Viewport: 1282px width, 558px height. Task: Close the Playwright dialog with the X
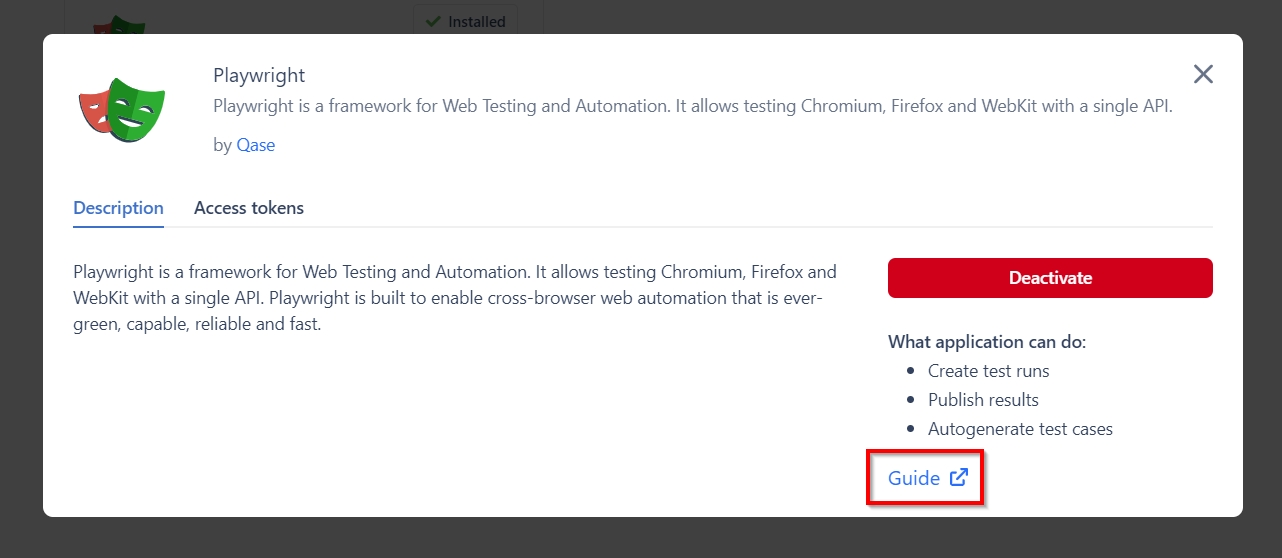(x=1203, y=74)
